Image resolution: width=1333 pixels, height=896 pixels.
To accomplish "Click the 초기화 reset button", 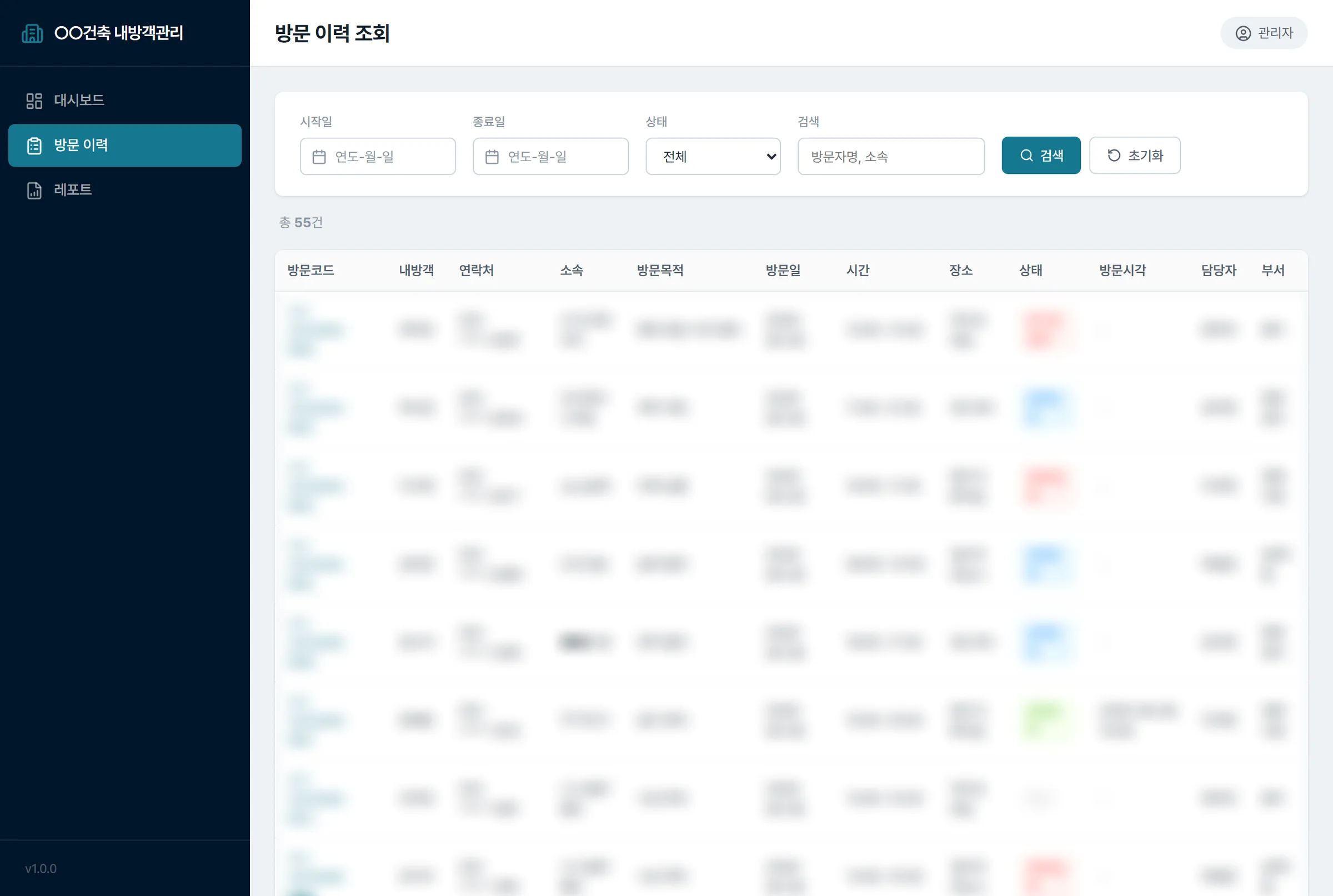I will coord(1134,155).
